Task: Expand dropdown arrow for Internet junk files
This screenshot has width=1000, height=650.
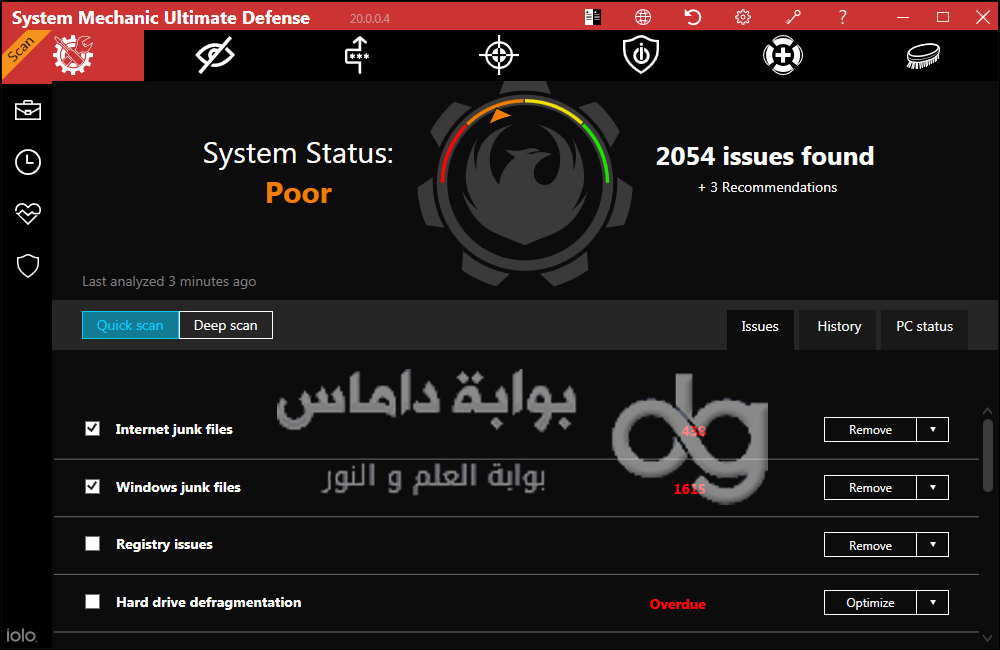Action: coord(932,429)
